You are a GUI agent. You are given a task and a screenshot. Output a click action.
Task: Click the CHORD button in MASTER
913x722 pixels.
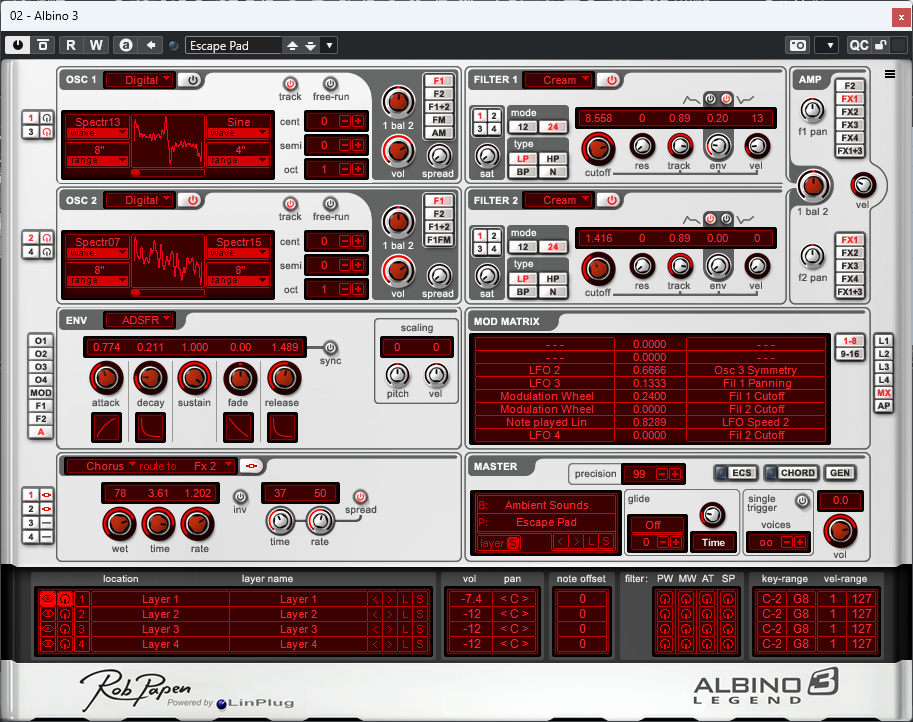click(x=791, y=473)
